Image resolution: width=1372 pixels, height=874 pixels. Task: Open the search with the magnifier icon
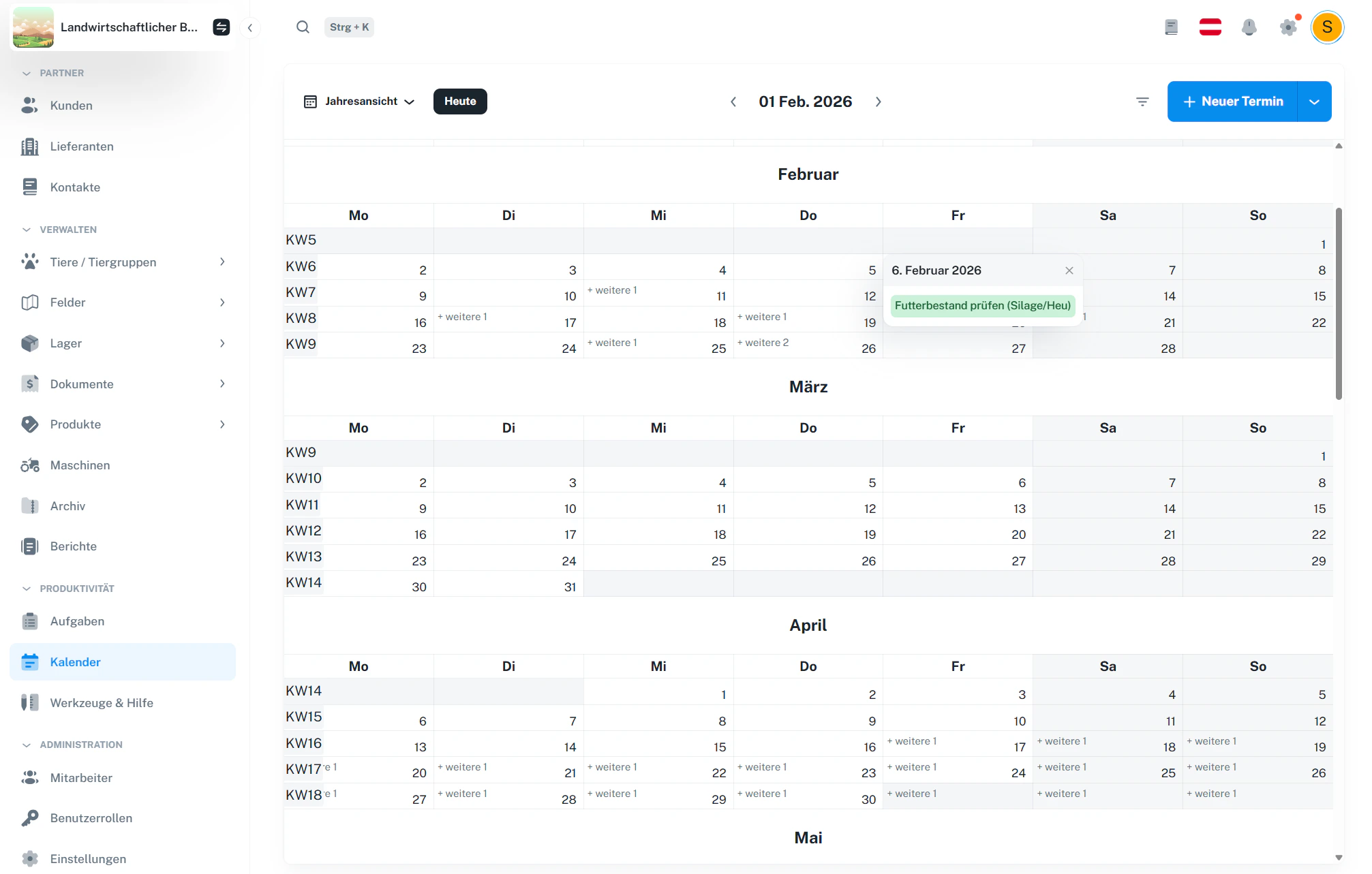303,27
